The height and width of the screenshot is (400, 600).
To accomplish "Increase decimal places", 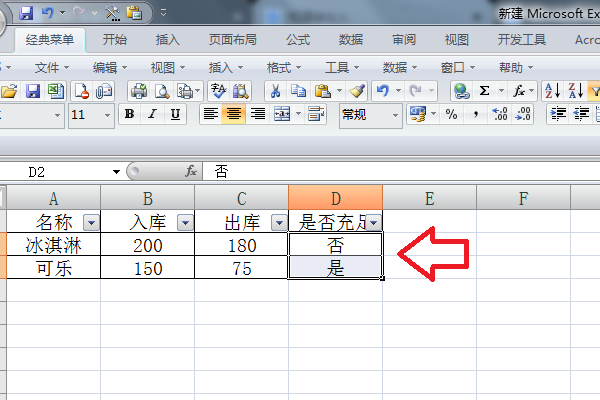I will pos(499,114).
